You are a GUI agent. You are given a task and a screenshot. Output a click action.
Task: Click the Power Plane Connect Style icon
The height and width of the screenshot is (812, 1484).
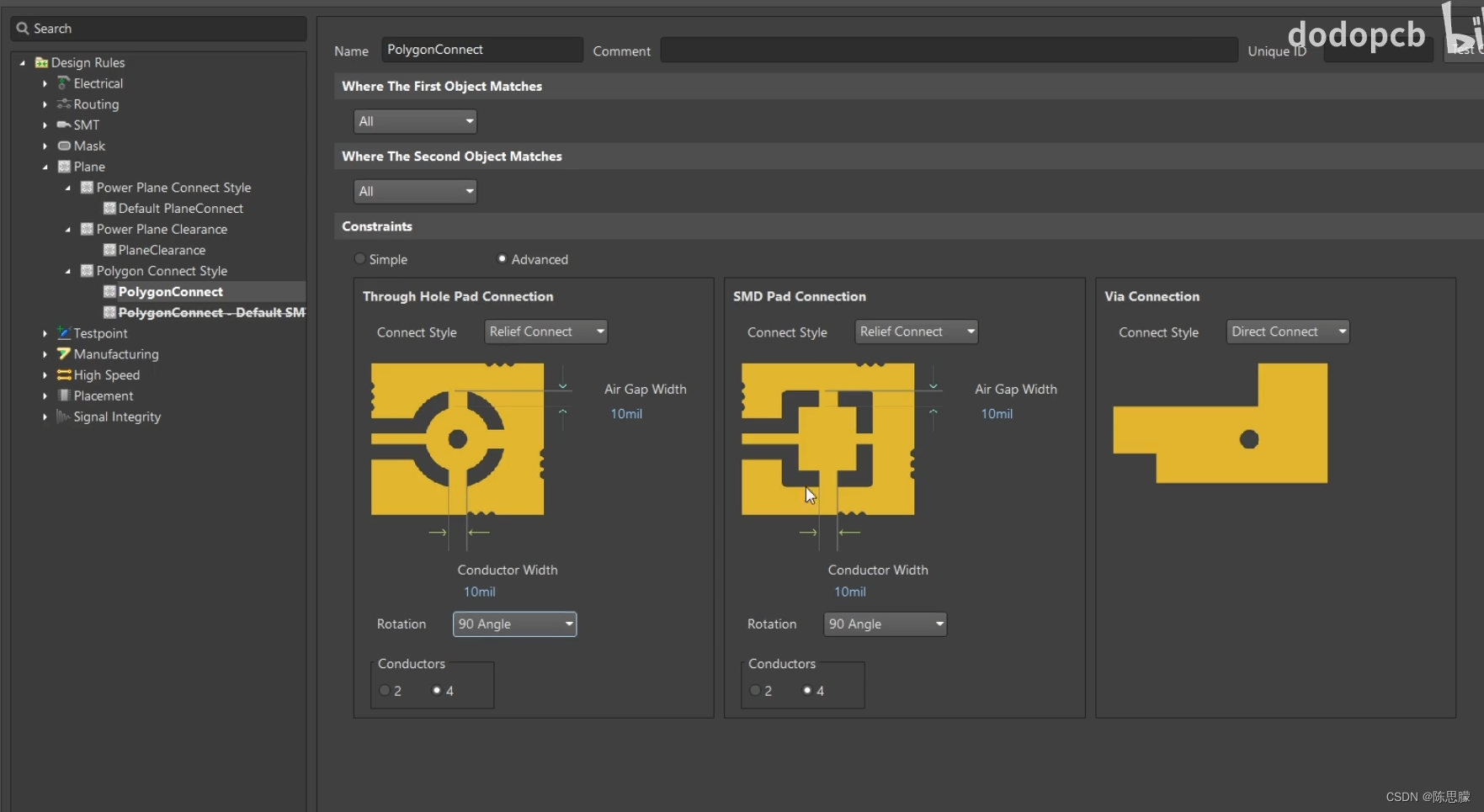point(86,188)
